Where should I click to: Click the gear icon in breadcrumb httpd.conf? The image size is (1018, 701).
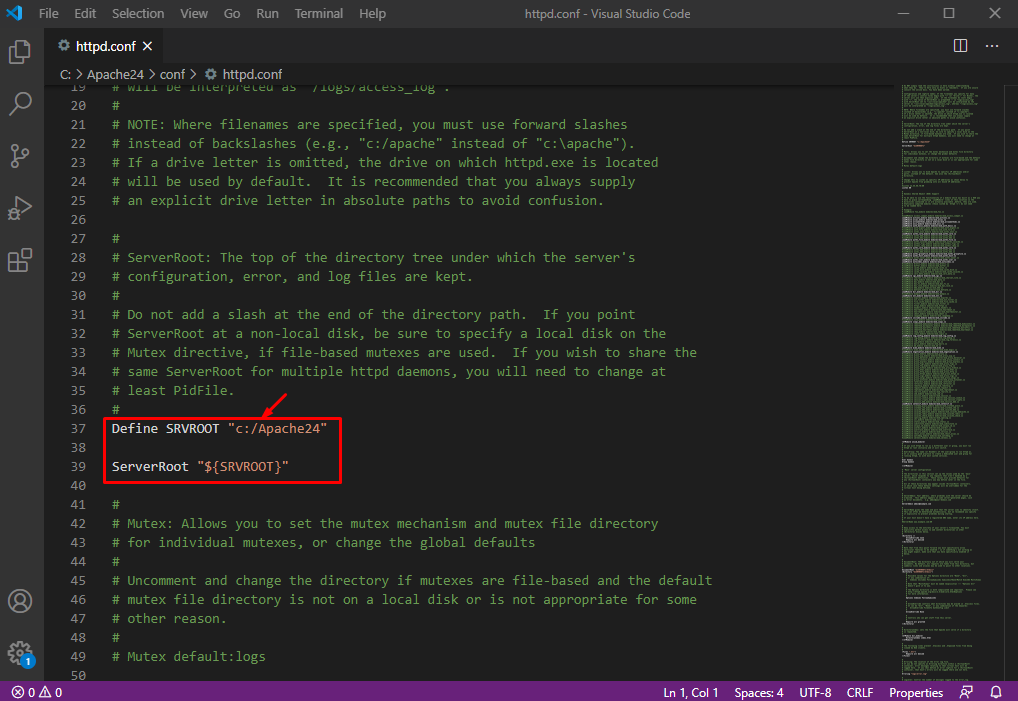pos(210,74)
